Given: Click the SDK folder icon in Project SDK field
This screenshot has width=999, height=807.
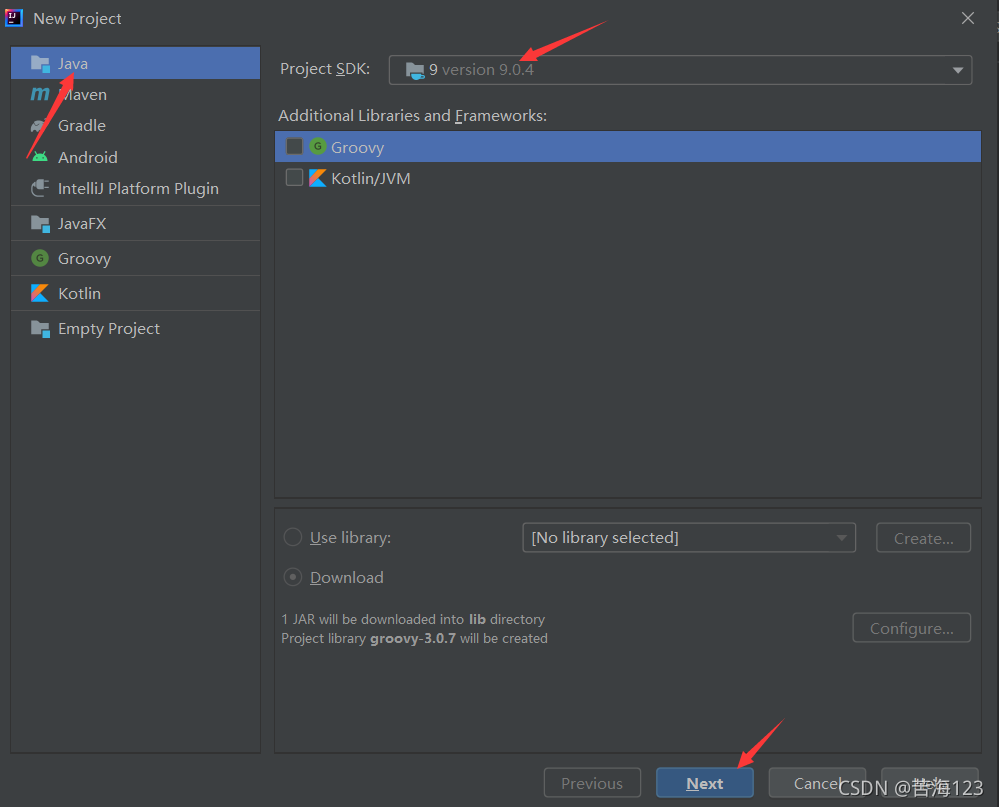Looking at the screenshot, I should click(x=415, y=71).
